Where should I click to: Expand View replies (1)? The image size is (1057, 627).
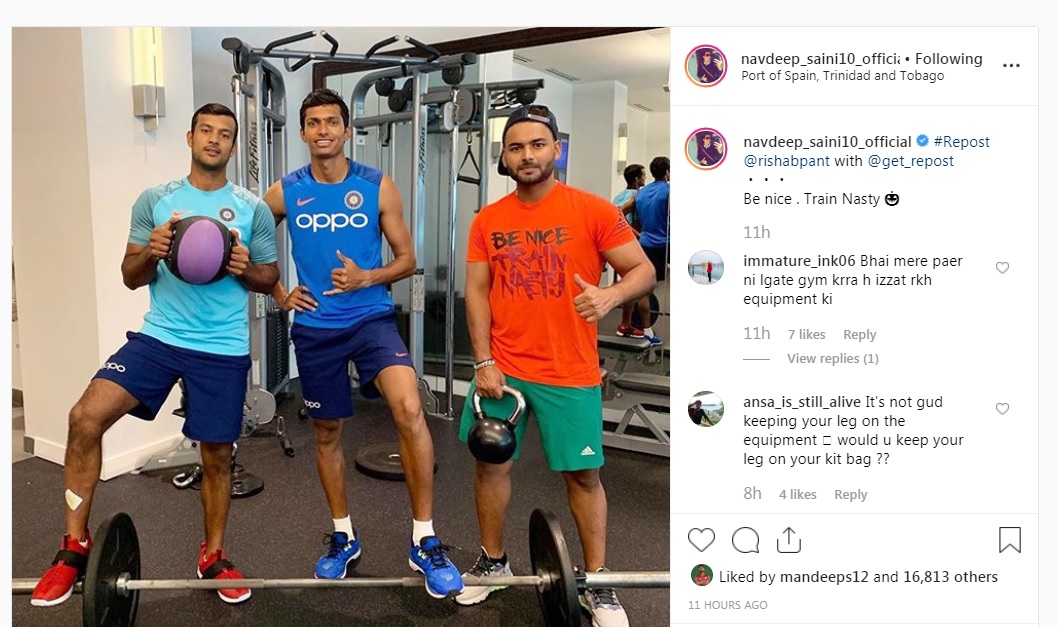[833, 359]
